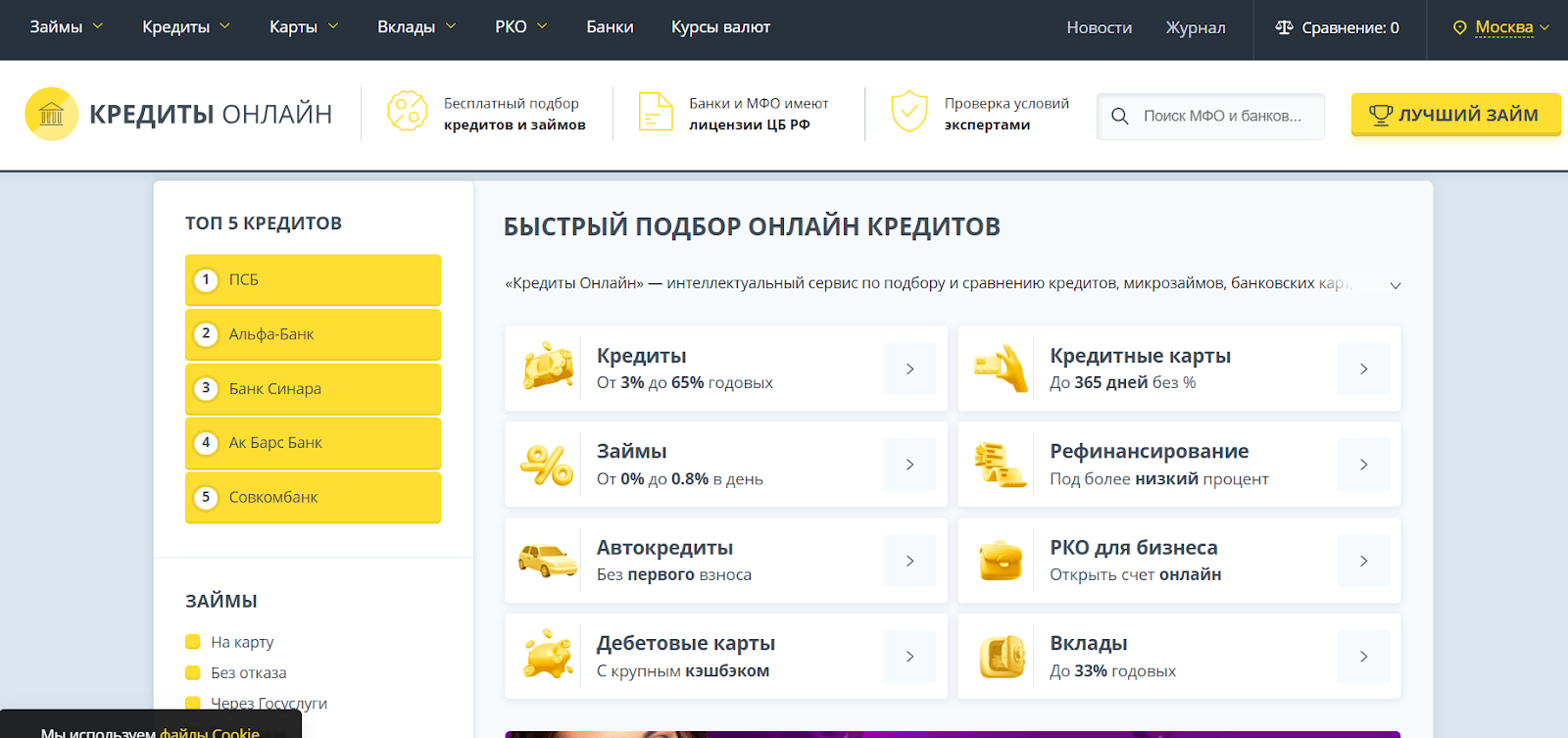Select Альфа-Банк in top 5 credits

click(313, 334)
